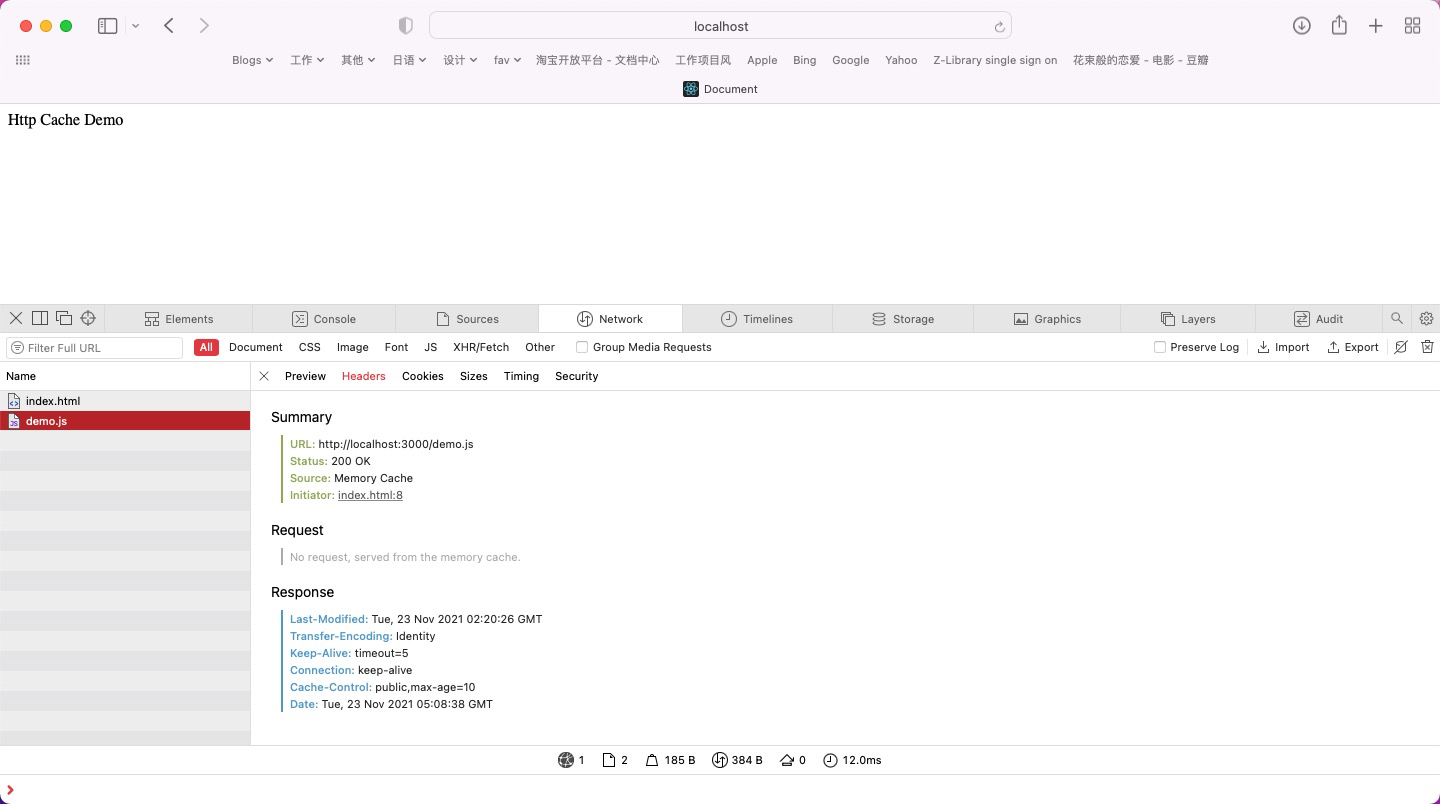
Task: Open the Apple bookmark
Action: pos(762,60)
